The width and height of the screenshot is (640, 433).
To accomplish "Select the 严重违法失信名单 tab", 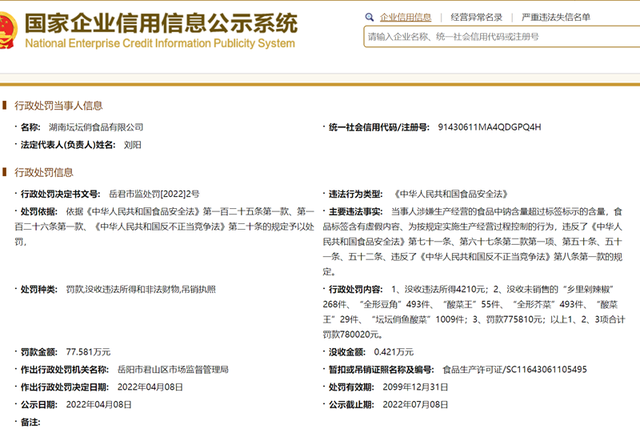I will coord(556,17).
